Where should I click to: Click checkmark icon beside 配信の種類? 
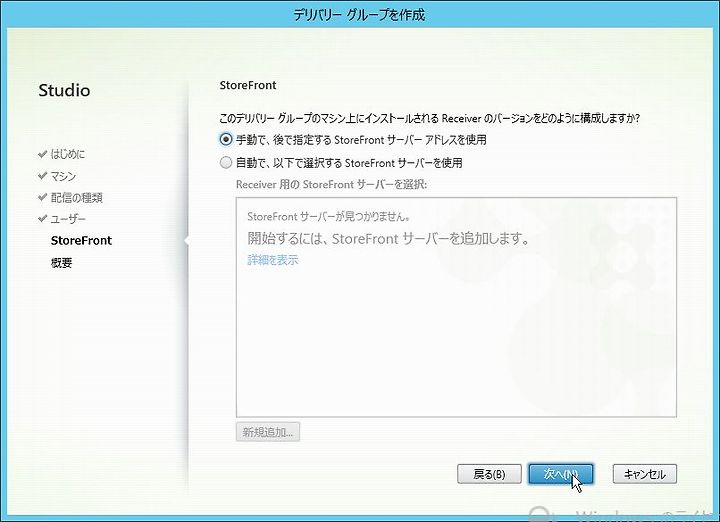coord(43,197)
